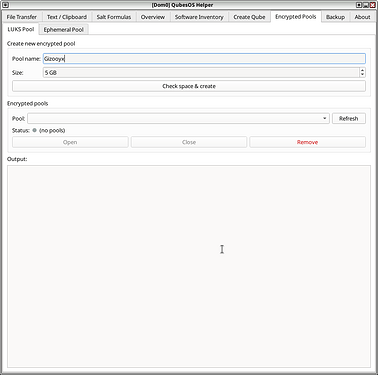The width and height of the screenshot is (378, 375).
Task: Click the "Create new encrypted pool" heading
Action: [x=41, y=44]
